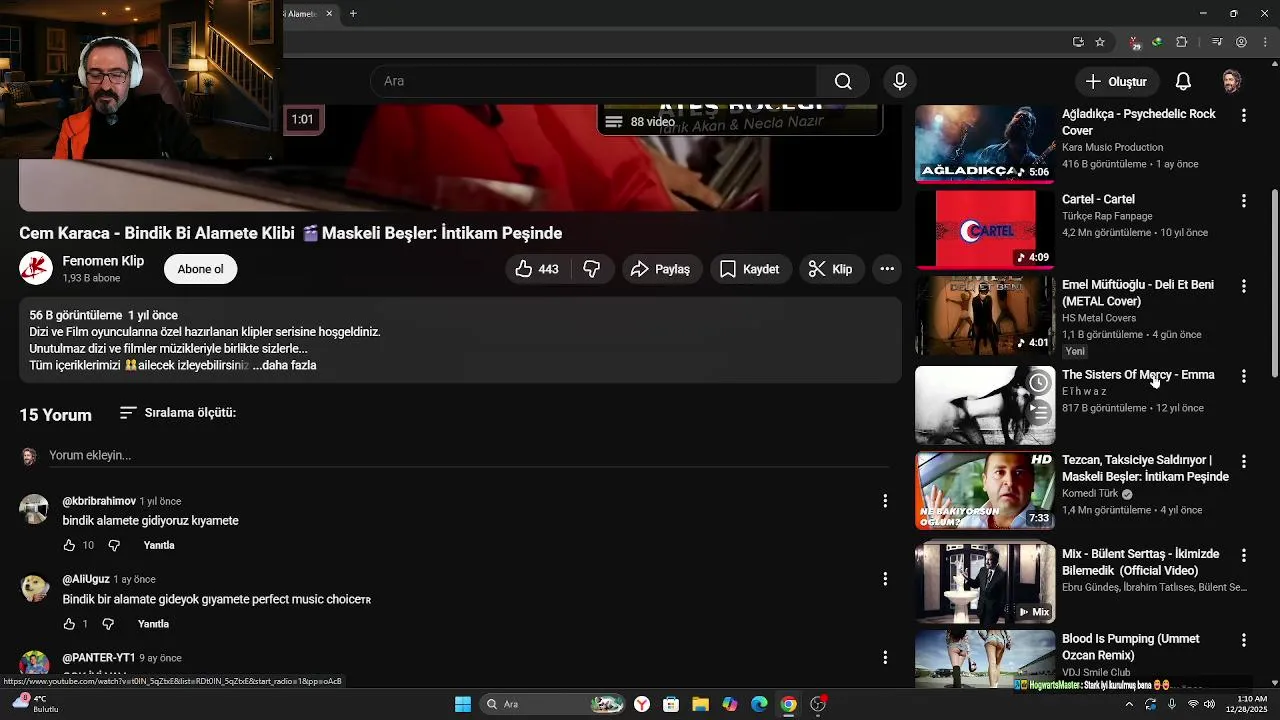The height and width of the screenshot is (720, 1280).
Task: Open options menu for @kbribrahimov comment
Action: [x=885, y=501]
